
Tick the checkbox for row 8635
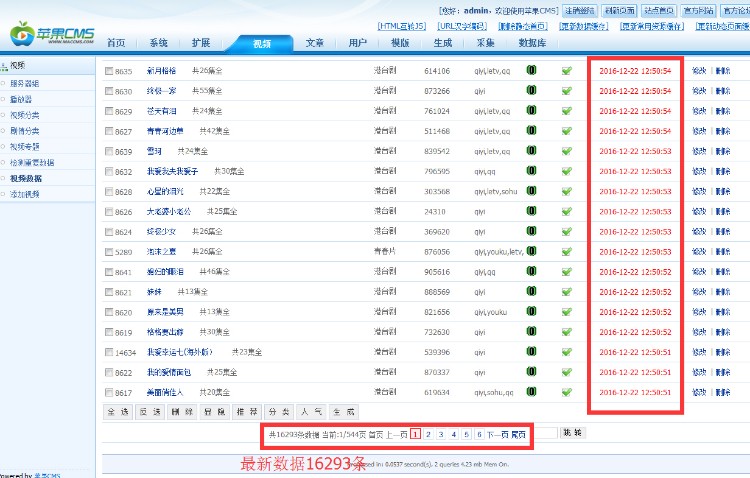coord(109,71)
